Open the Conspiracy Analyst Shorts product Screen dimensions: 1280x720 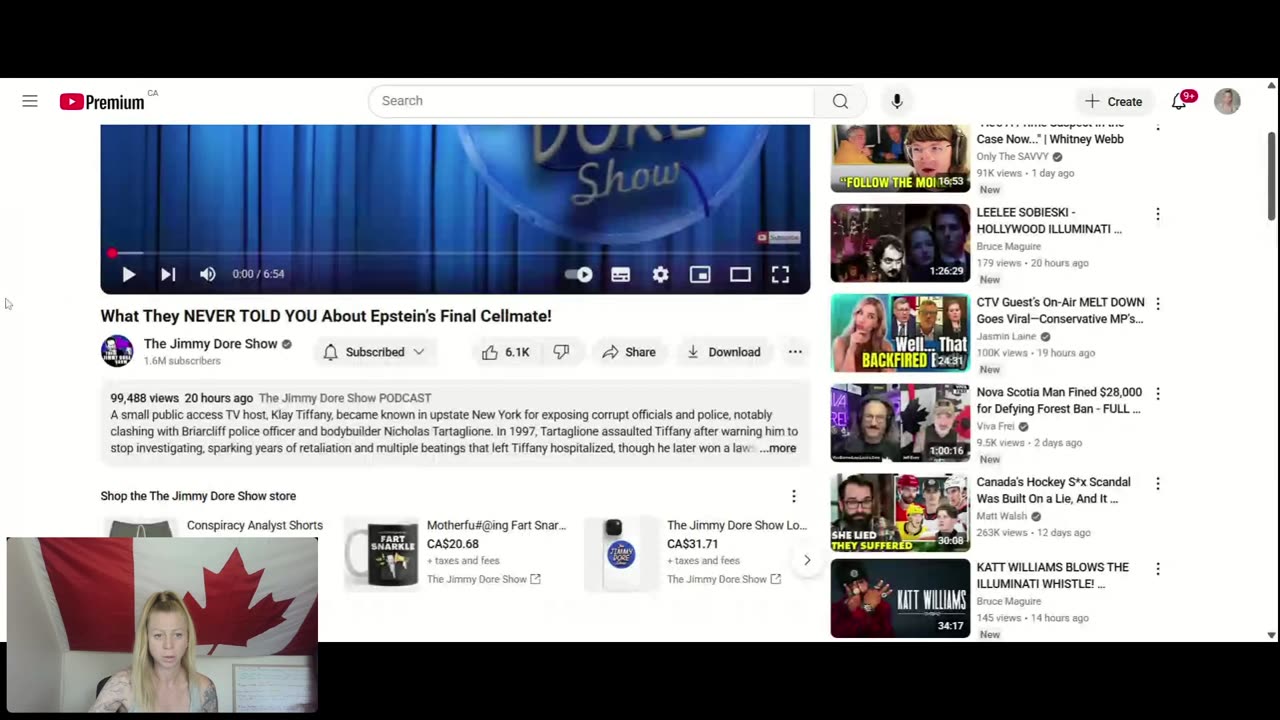pos(255,525)
